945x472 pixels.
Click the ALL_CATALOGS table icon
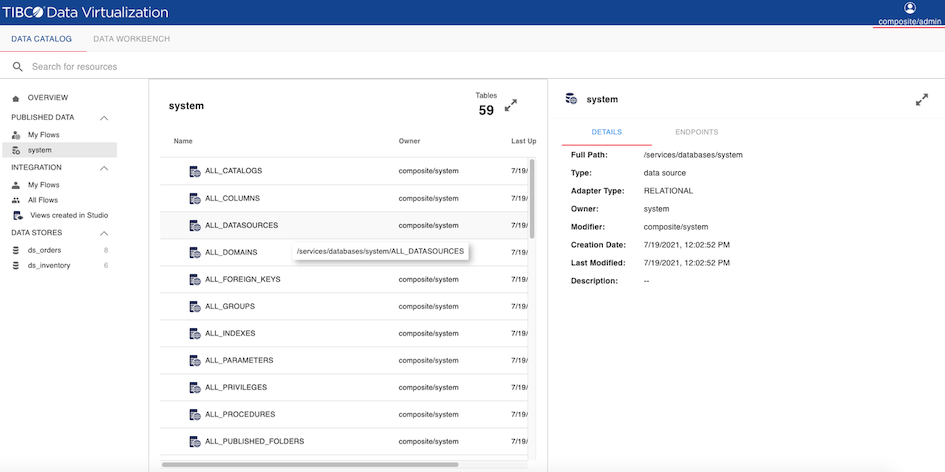coord(195,171)
